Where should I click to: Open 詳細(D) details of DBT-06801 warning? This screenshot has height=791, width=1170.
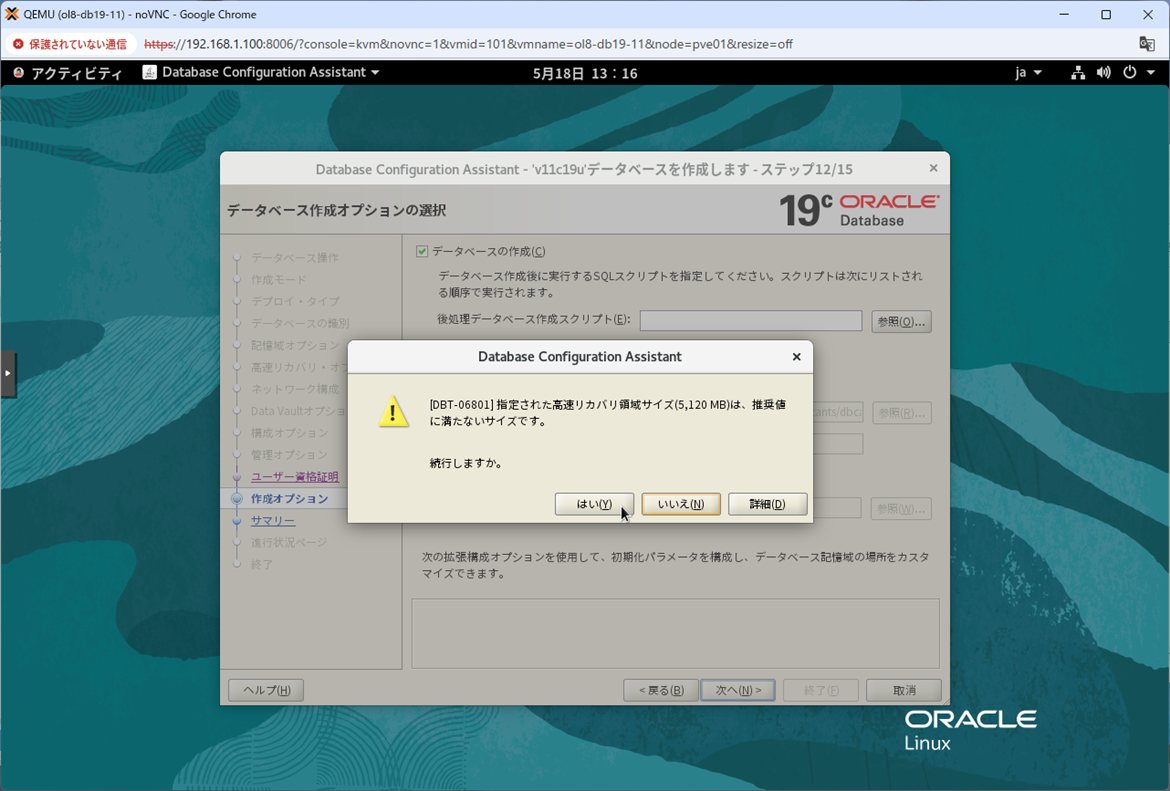coord(767,504)
